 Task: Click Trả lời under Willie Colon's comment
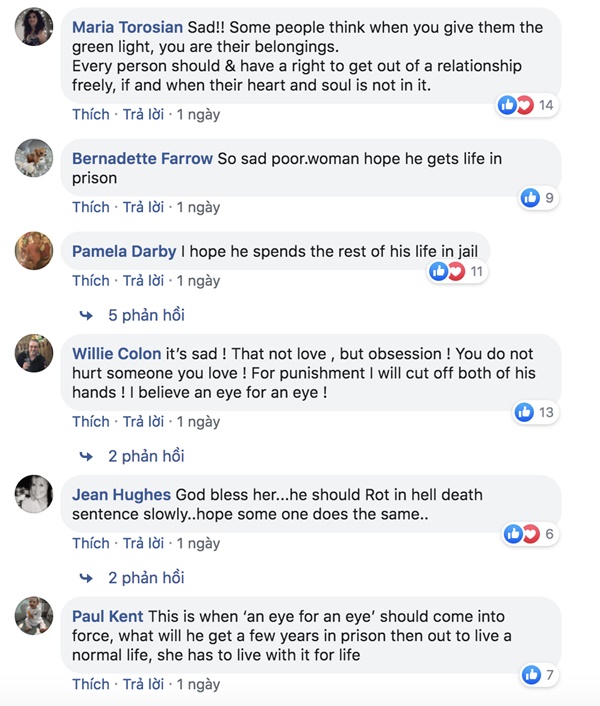coord(143,422)
